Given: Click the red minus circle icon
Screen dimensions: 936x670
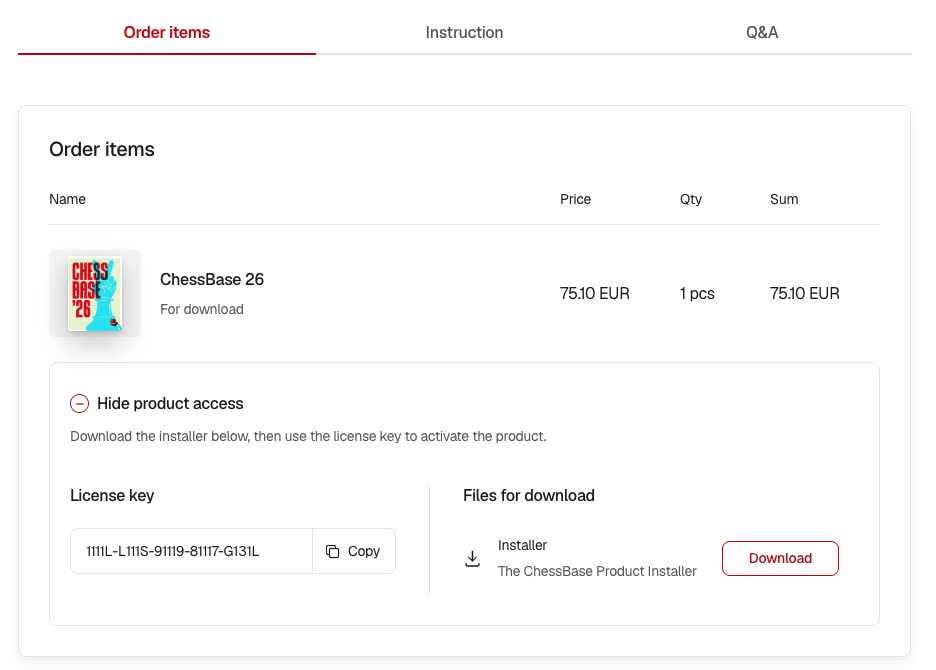Looking at the screenshot, I should [79, 404].
